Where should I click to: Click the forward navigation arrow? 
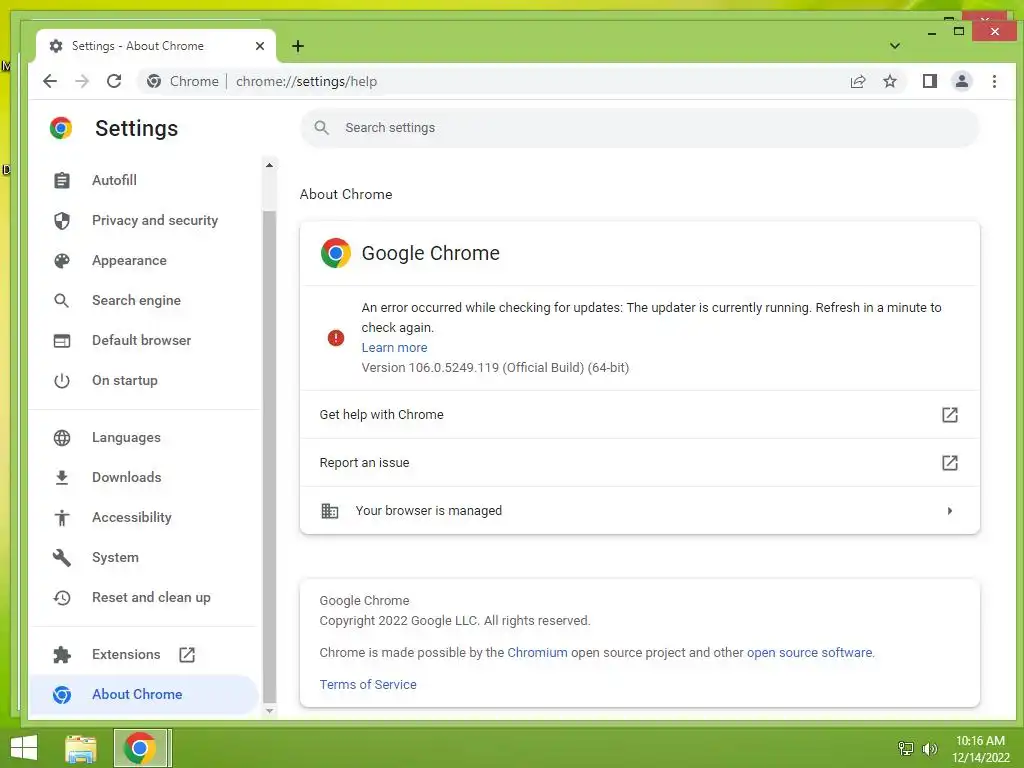pos(82,82)
